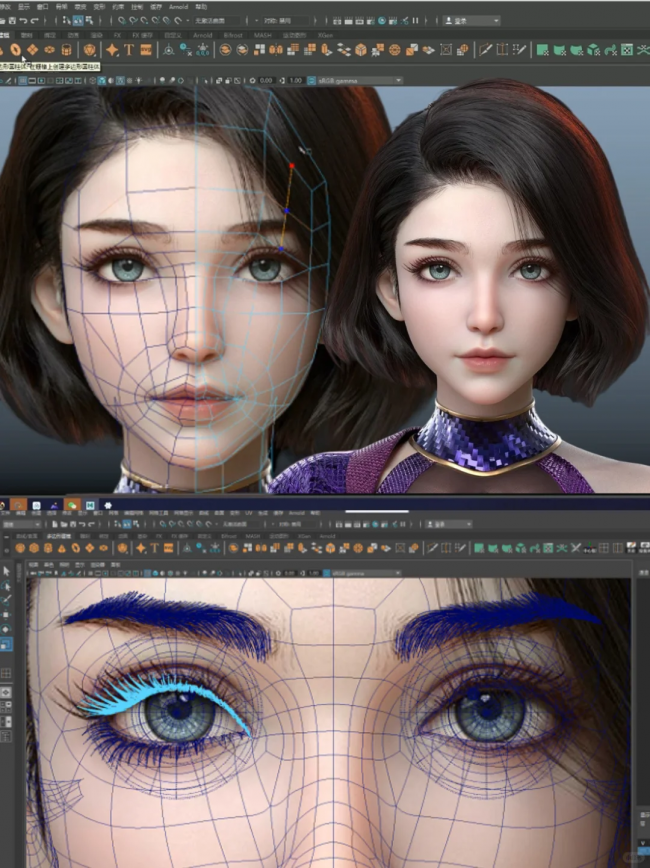Click the Paint Selection tool in bottom toolbox

coord(7,600)
